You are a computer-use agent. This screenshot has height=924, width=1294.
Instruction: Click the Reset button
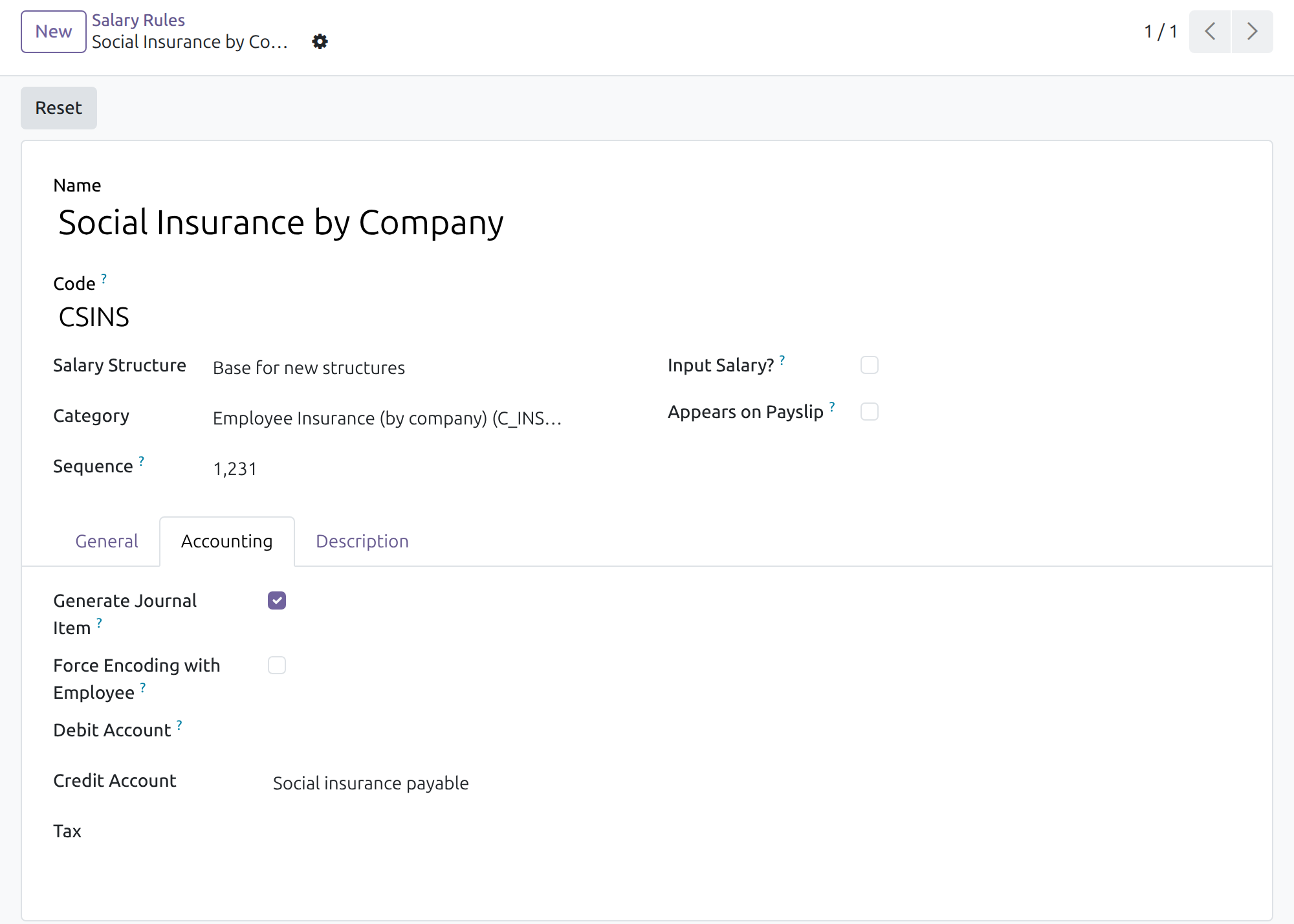coord(59,107)
